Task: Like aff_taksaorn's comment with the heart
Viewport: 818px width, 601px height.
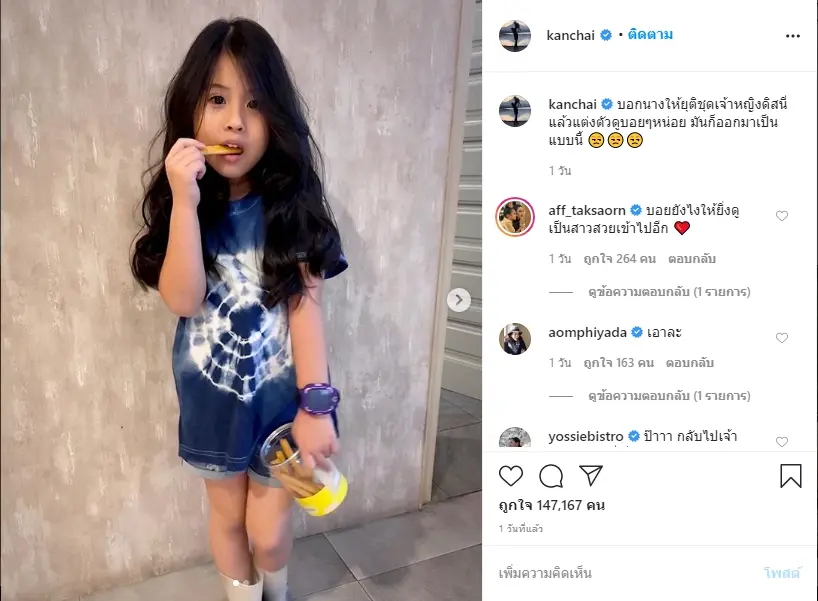Action: (x=781, y=216)
